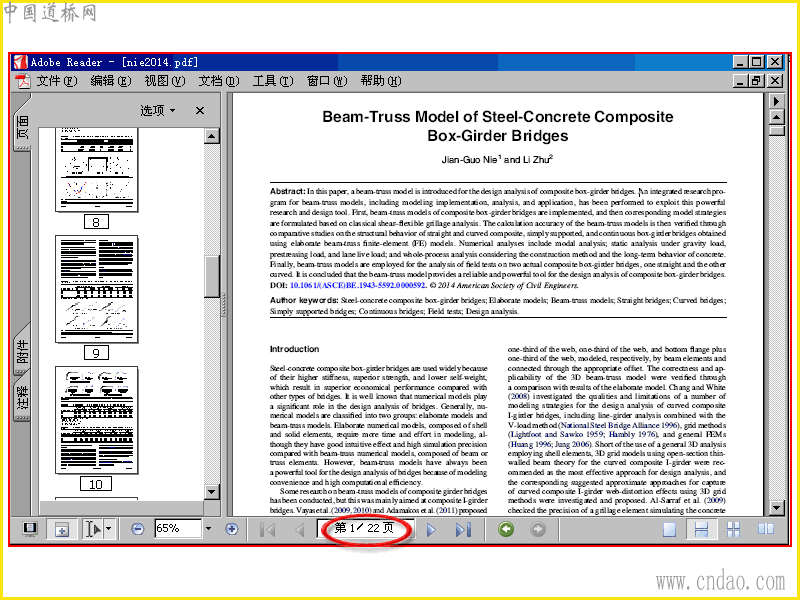The width and height of the screenshot is (800, 600).
Task: Select the text selection tool icon
Action: point(93,529)
